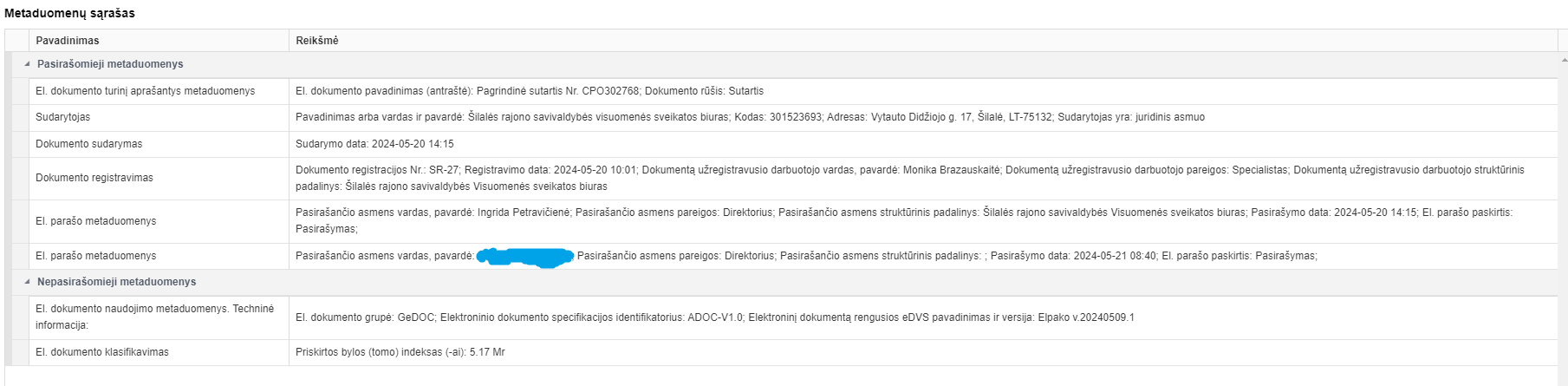Select the Sudarytojas name cell
The width and height of the screenshot is (1568, 386).
tap(63, 117)
